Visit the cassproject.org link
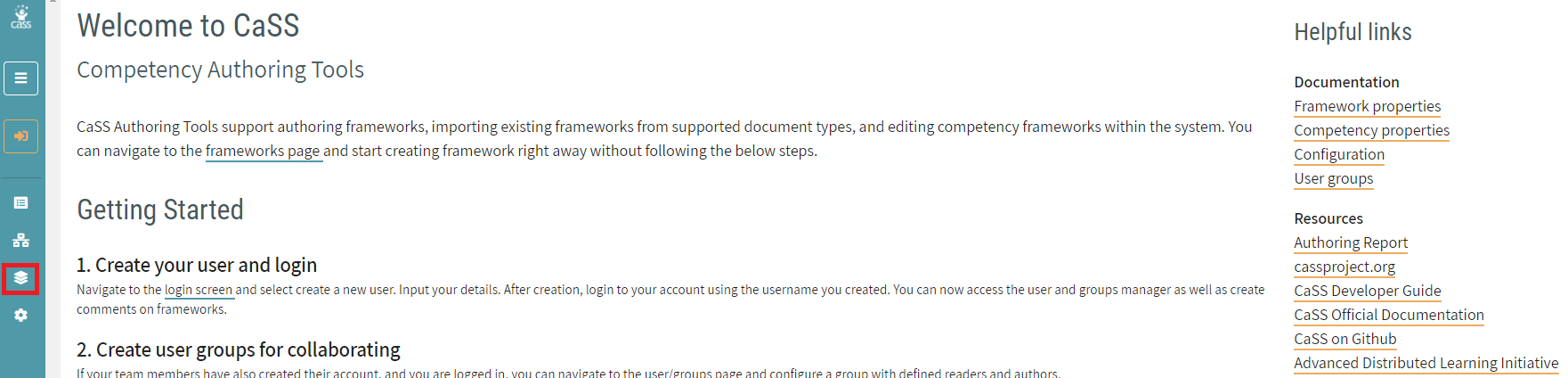Viewport: 1568px width, 378px height. pos(1345,267)
